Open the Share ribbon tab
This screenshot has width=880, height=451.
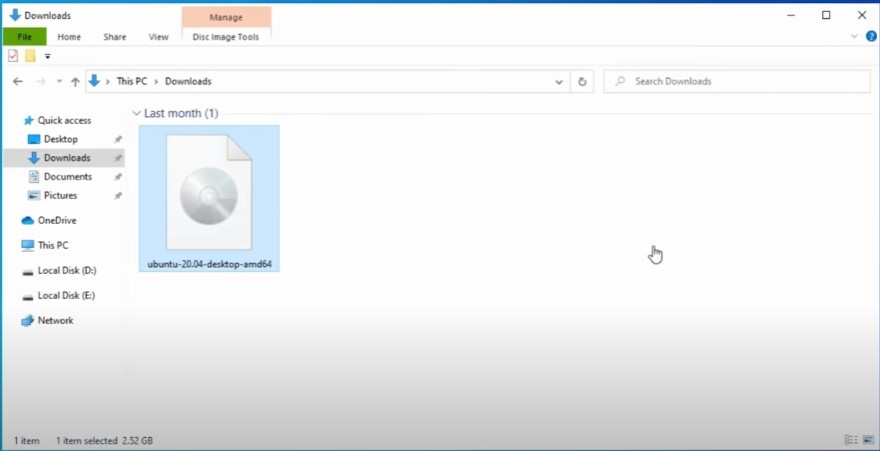pyautogui.click(x=114, y=37)
